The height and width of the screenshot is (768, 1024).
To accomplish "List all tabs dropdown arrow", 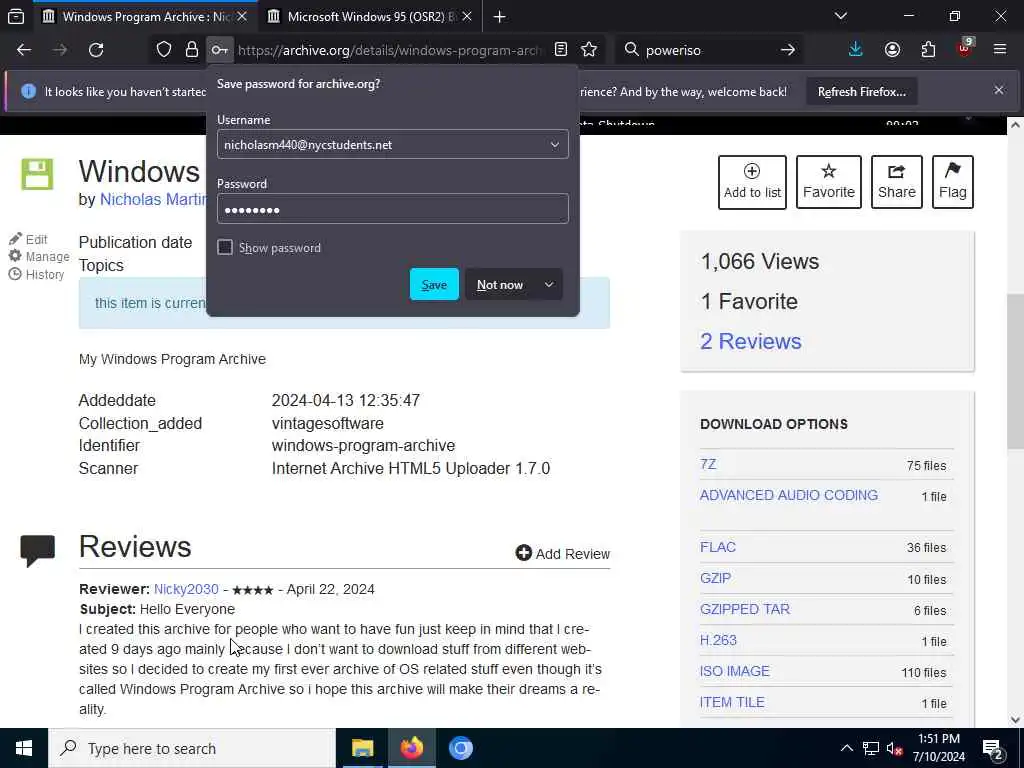I will pos(841,16).
